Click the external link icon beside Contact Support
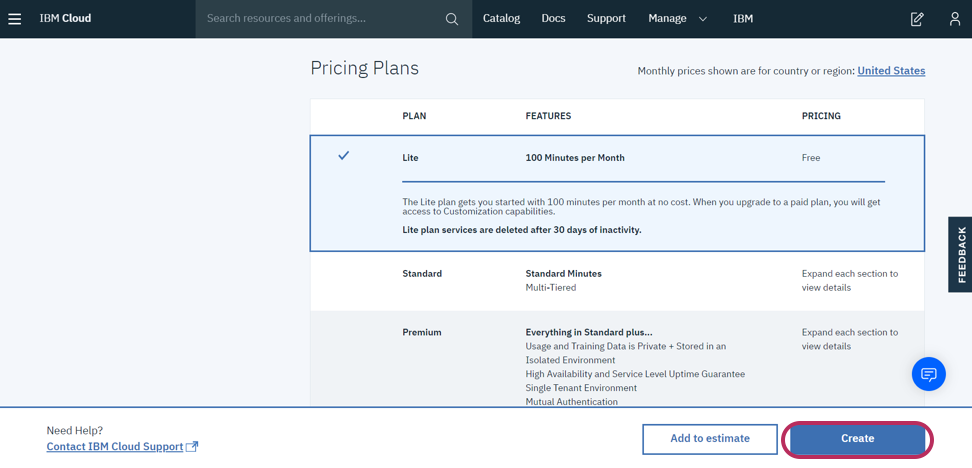 tap(192, 446)
